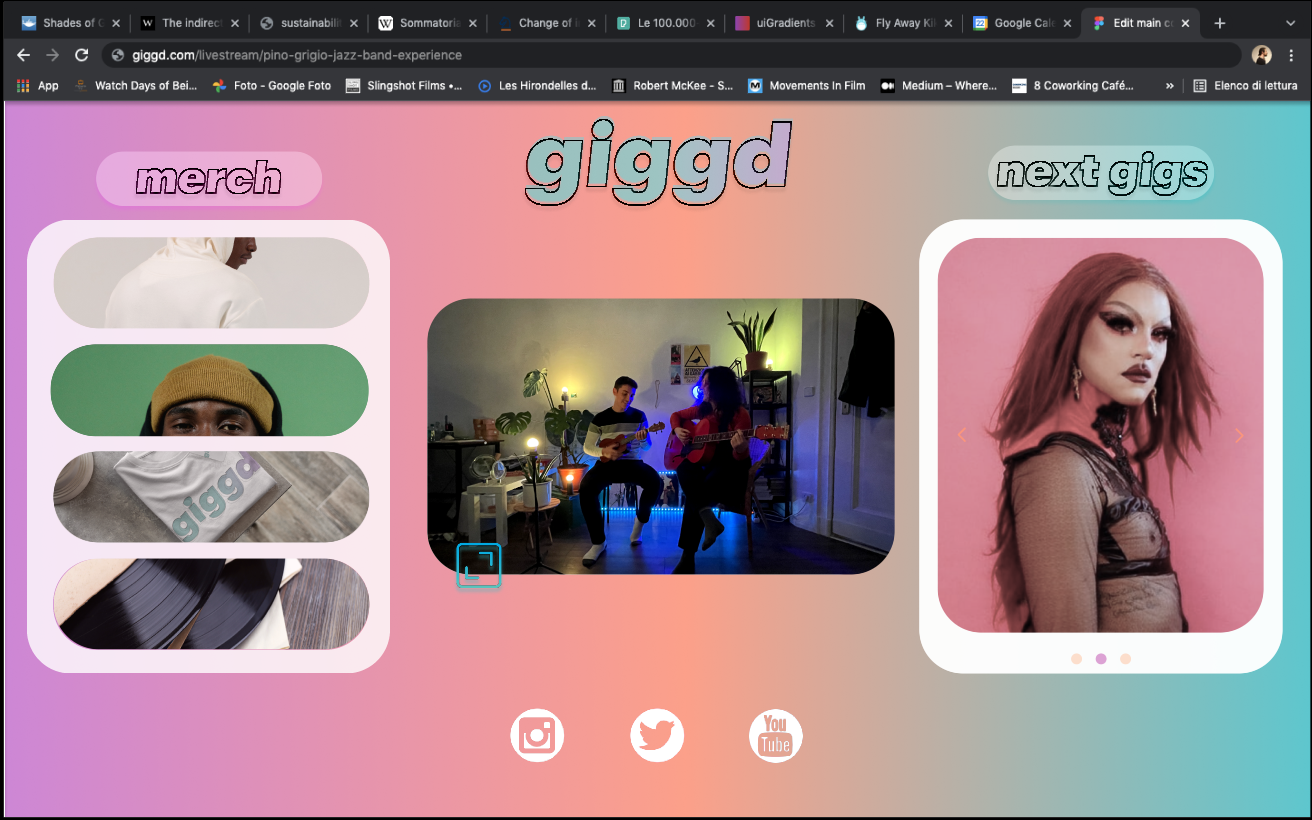Click the Twitter bird icon
Image resolution: width=1312 pixels, height=820 pixels.
[x=657, y=735]
